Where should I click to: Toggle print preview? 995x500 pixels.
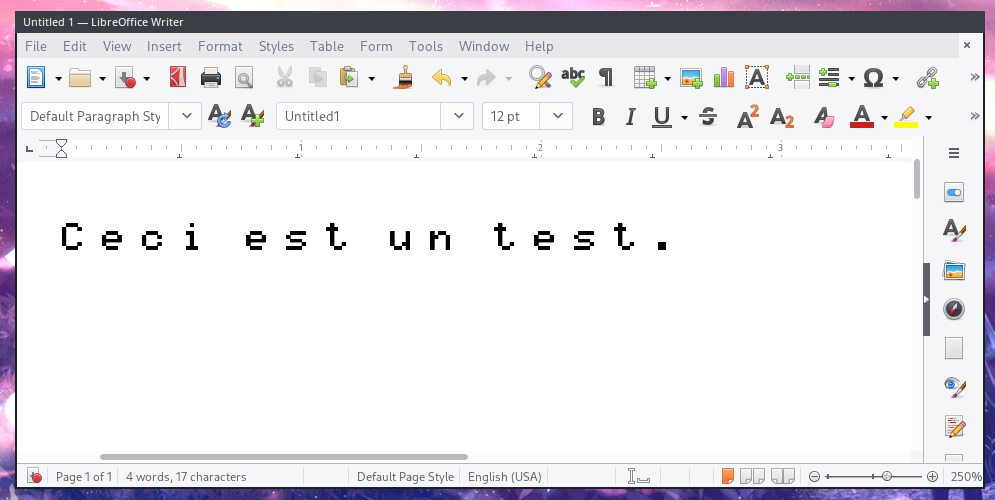point(244,77)
